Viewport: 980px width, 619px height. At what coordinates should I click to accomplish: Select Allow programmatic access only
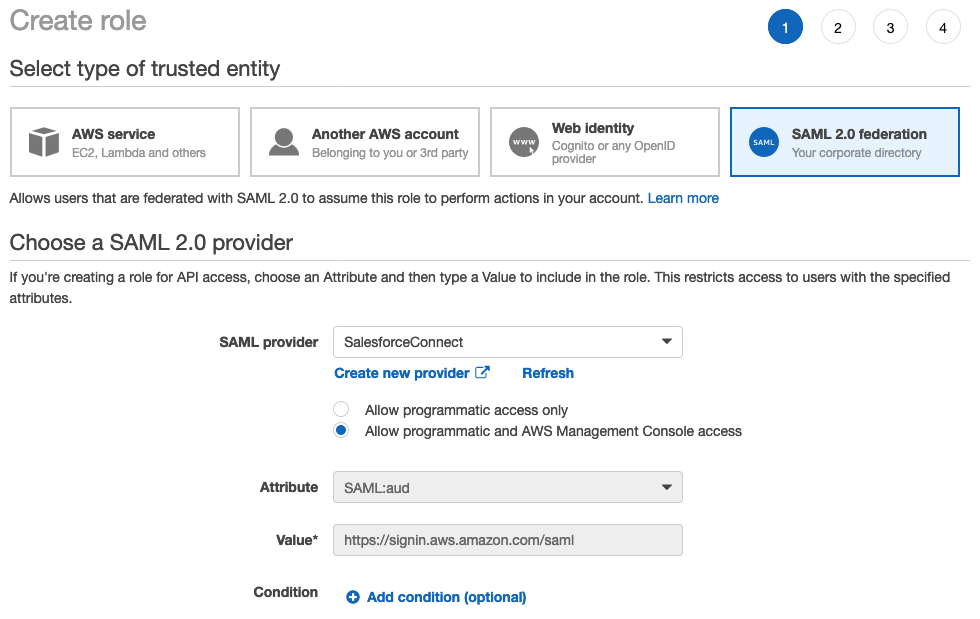(x=341, y=409)
